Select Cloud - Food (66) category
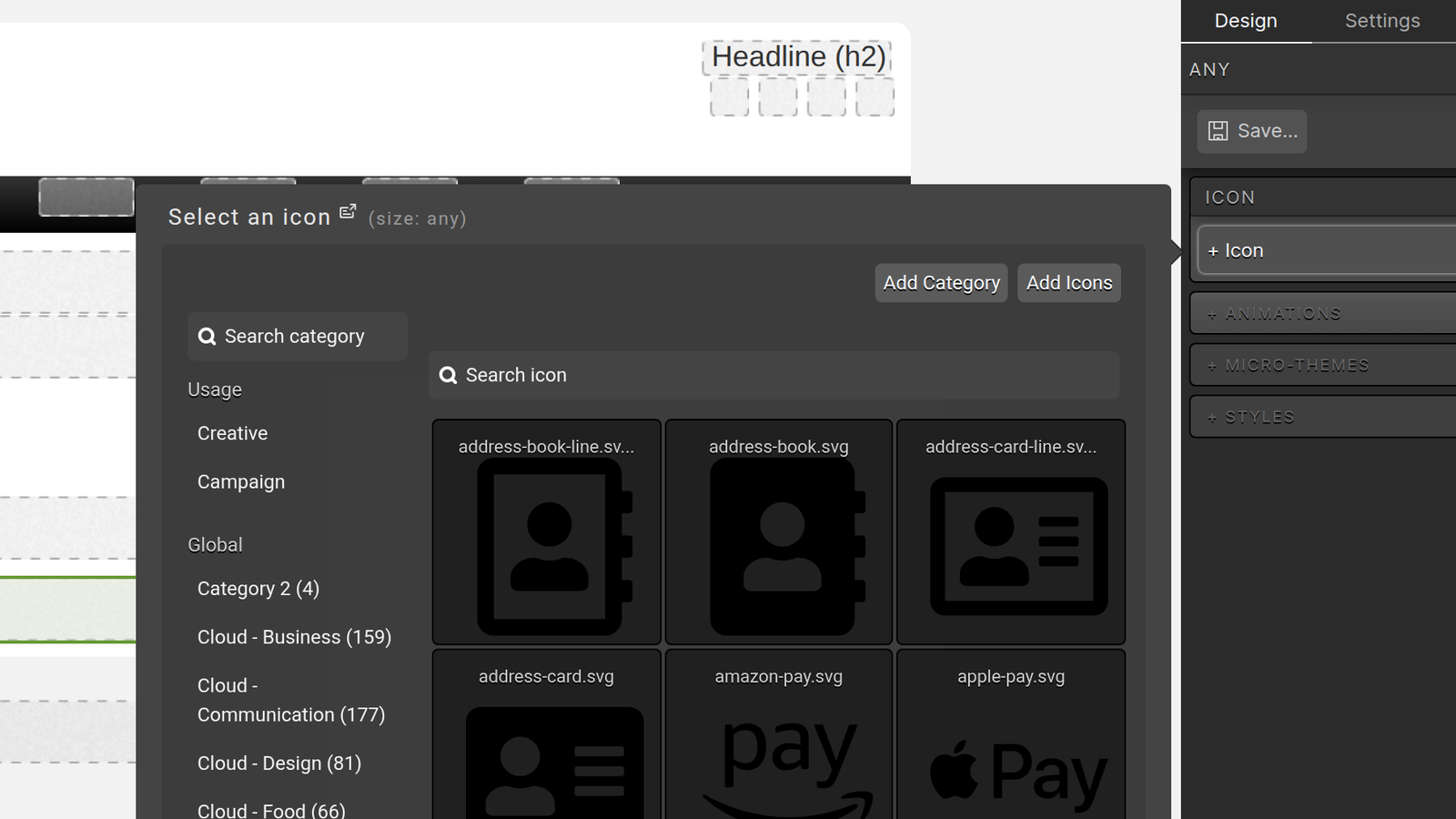 (271, 810)
